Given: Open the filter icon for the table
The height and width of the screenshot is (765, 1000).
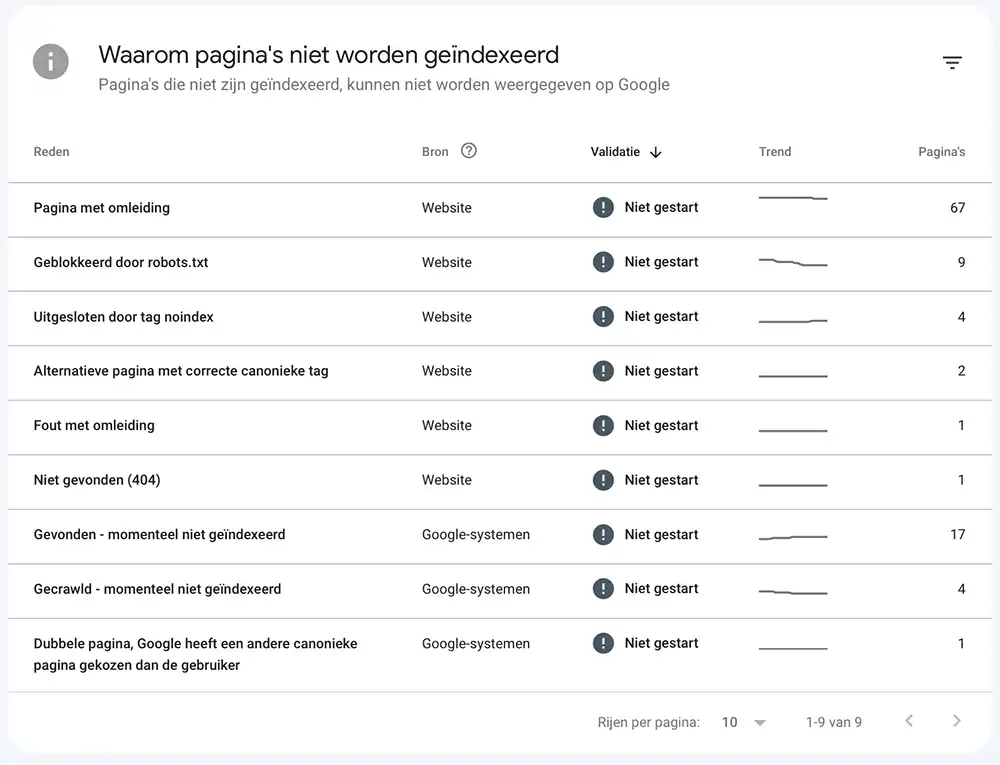Looking at the screenshot, I should click(x=952, y=62).
